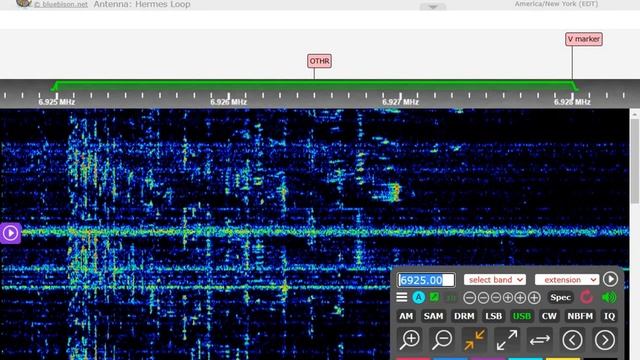Select CW demodulation mode

pos(549,316)
